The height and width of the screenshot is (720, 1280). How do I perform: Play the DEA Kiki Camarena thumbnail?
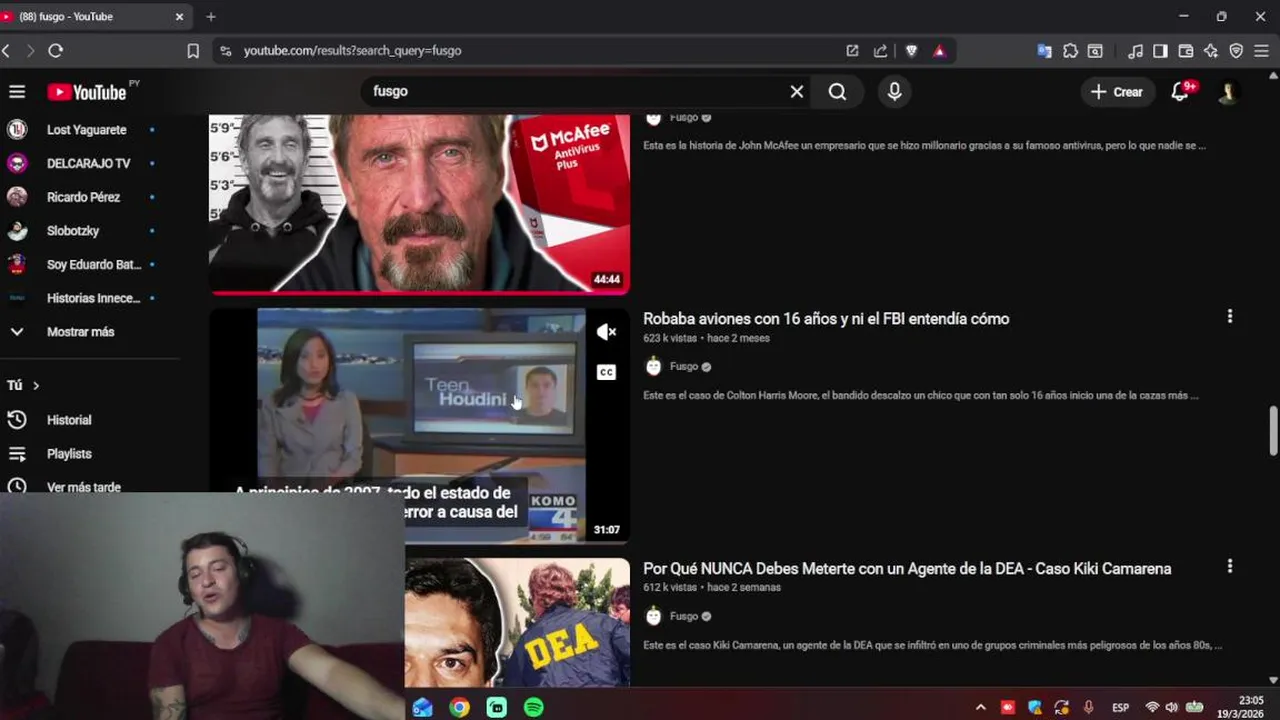coord(517,622)
